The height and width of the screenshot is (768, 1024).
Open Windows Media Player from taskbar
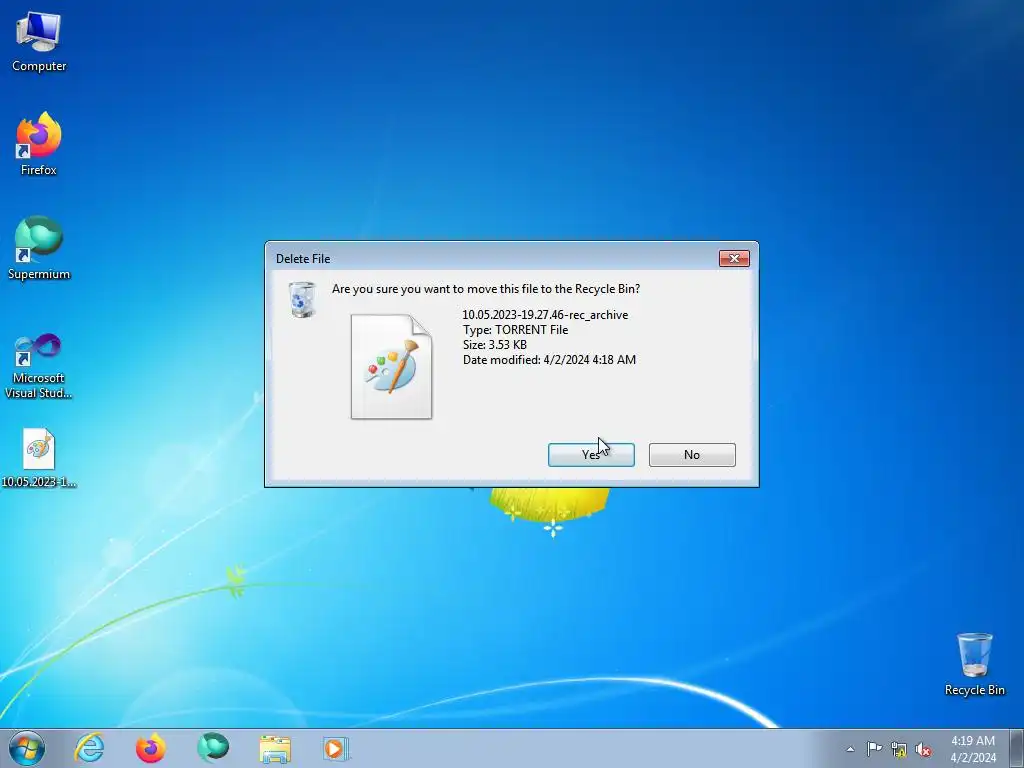click(336, 748)
